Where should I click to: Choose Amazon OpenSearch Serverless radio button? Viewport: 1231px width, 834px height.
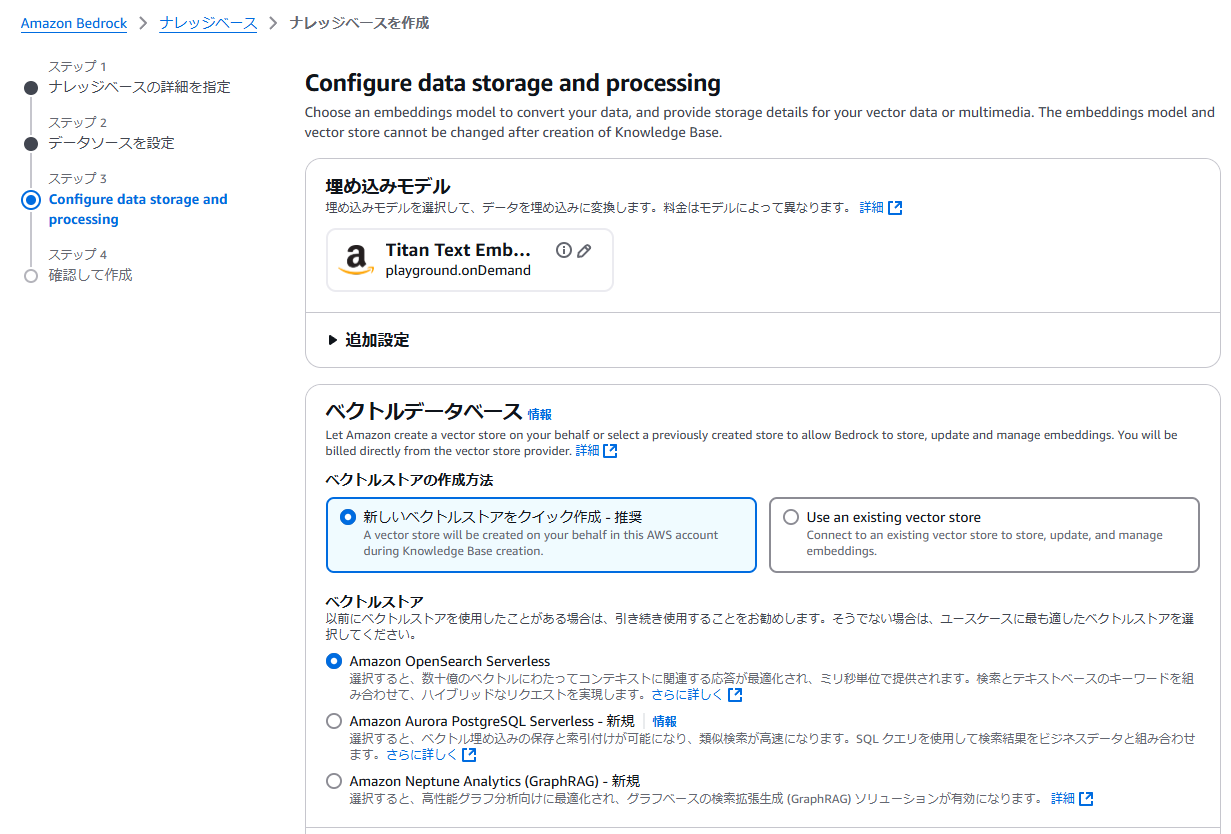[334, 661]
